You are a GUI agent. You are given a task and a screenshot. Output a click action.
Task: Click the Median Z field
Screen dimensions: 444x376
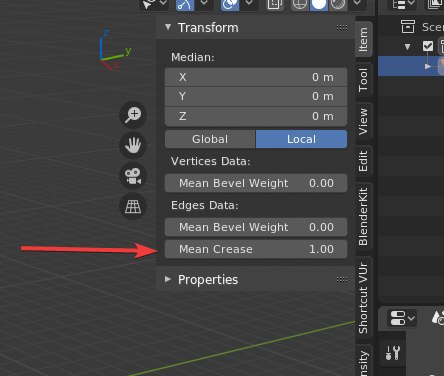[x=256, y=116]
